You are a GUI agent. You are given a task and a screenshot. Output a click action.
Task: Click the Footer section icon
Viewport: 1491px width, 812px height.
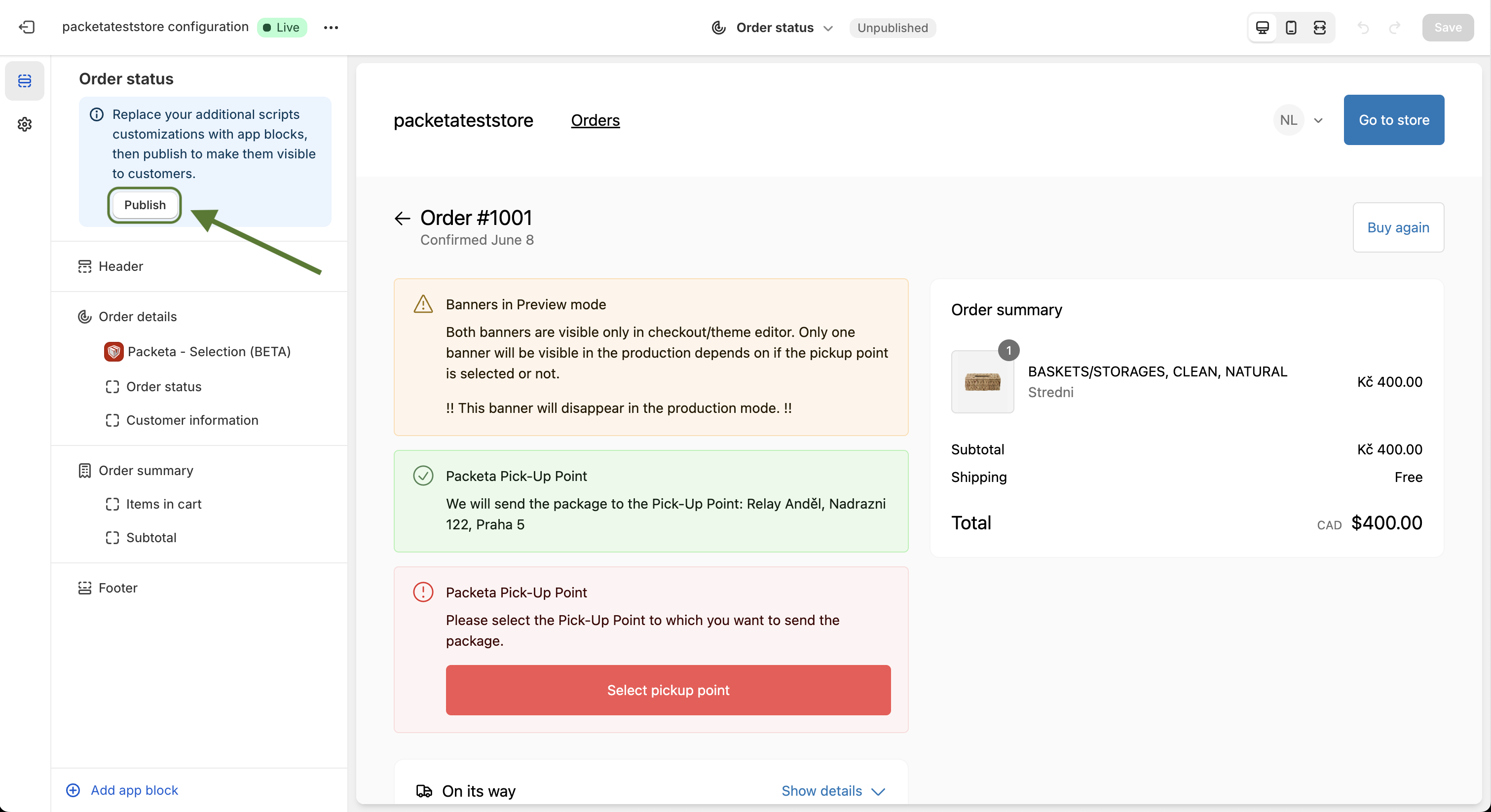[x=84, y=588]
